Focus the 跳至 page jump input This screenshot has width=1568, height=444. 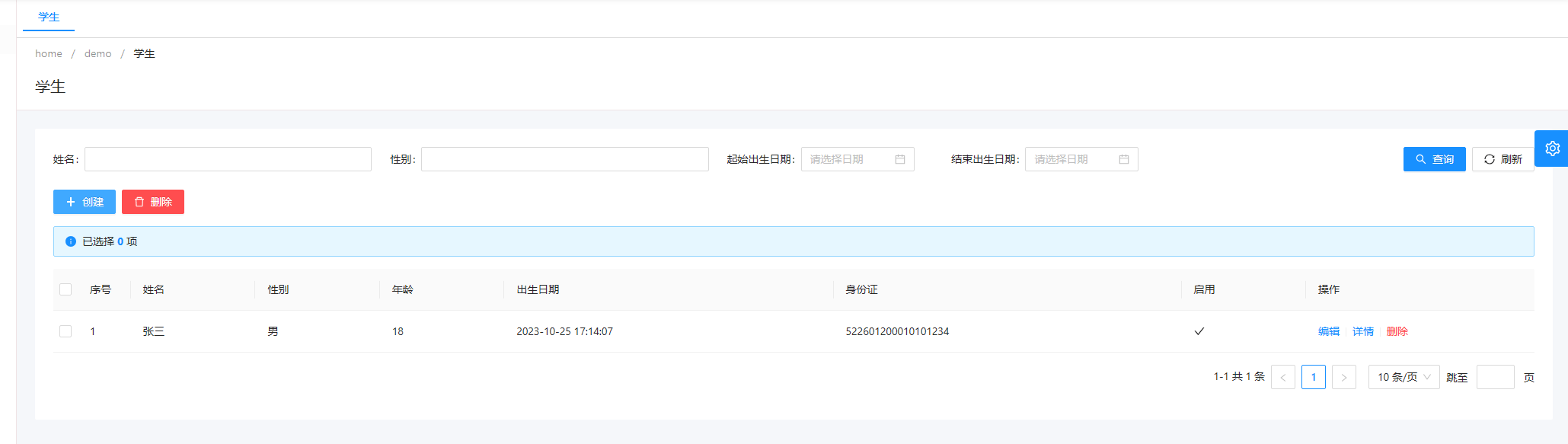point(1496,377)
